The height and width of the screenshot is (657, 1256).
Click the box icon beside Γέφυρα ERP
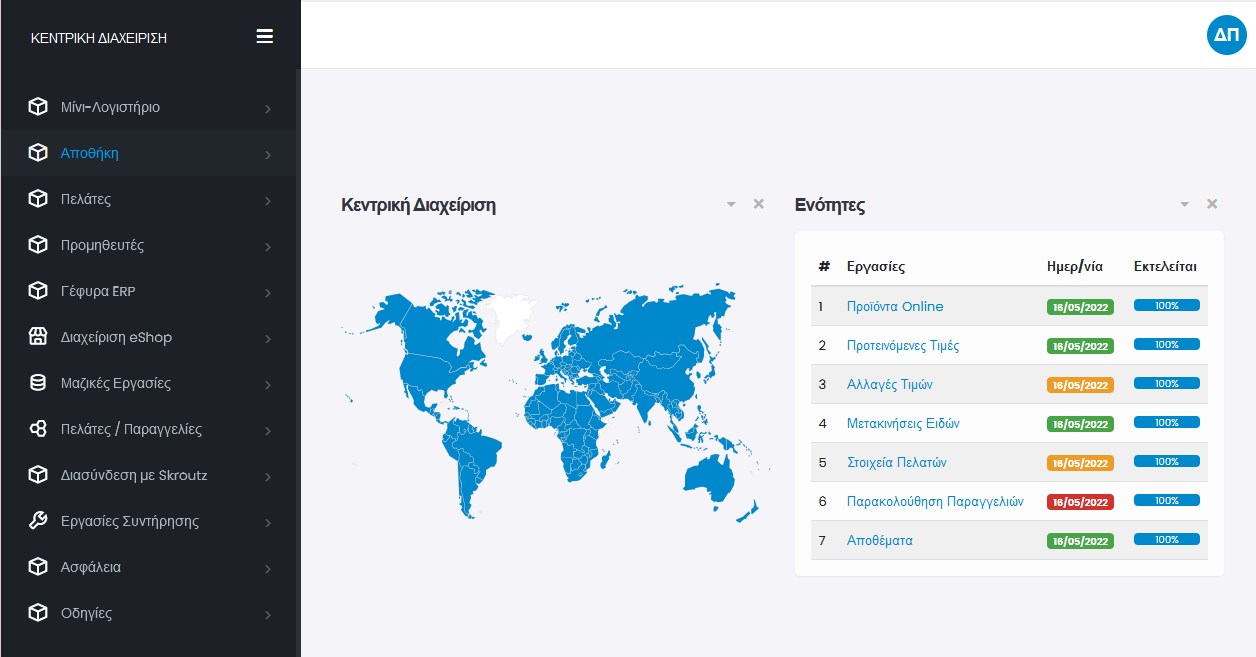(x=38, y=291)
